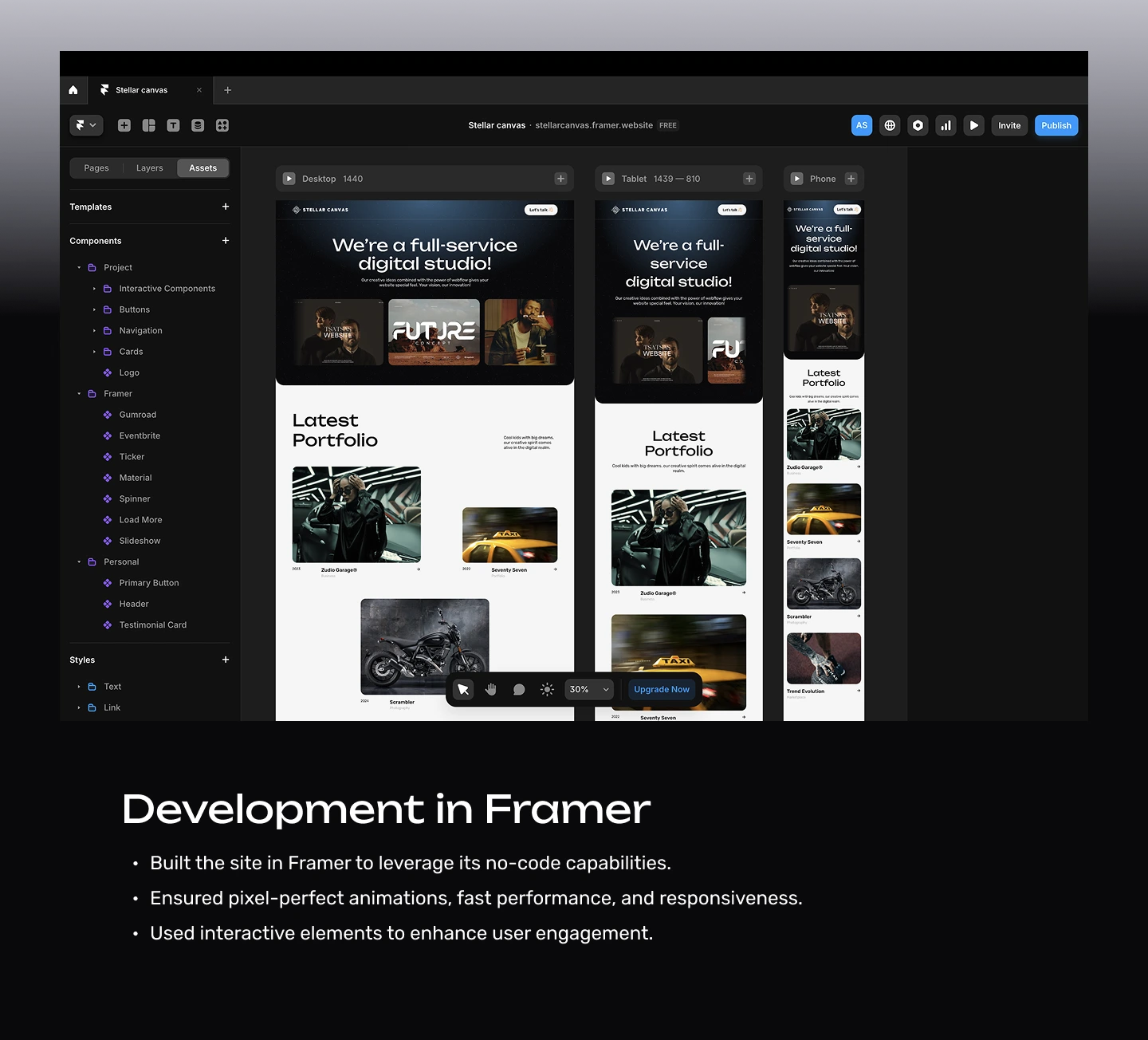Add a new template with the plus
1148x1040 pixels.
click(226, 207)
